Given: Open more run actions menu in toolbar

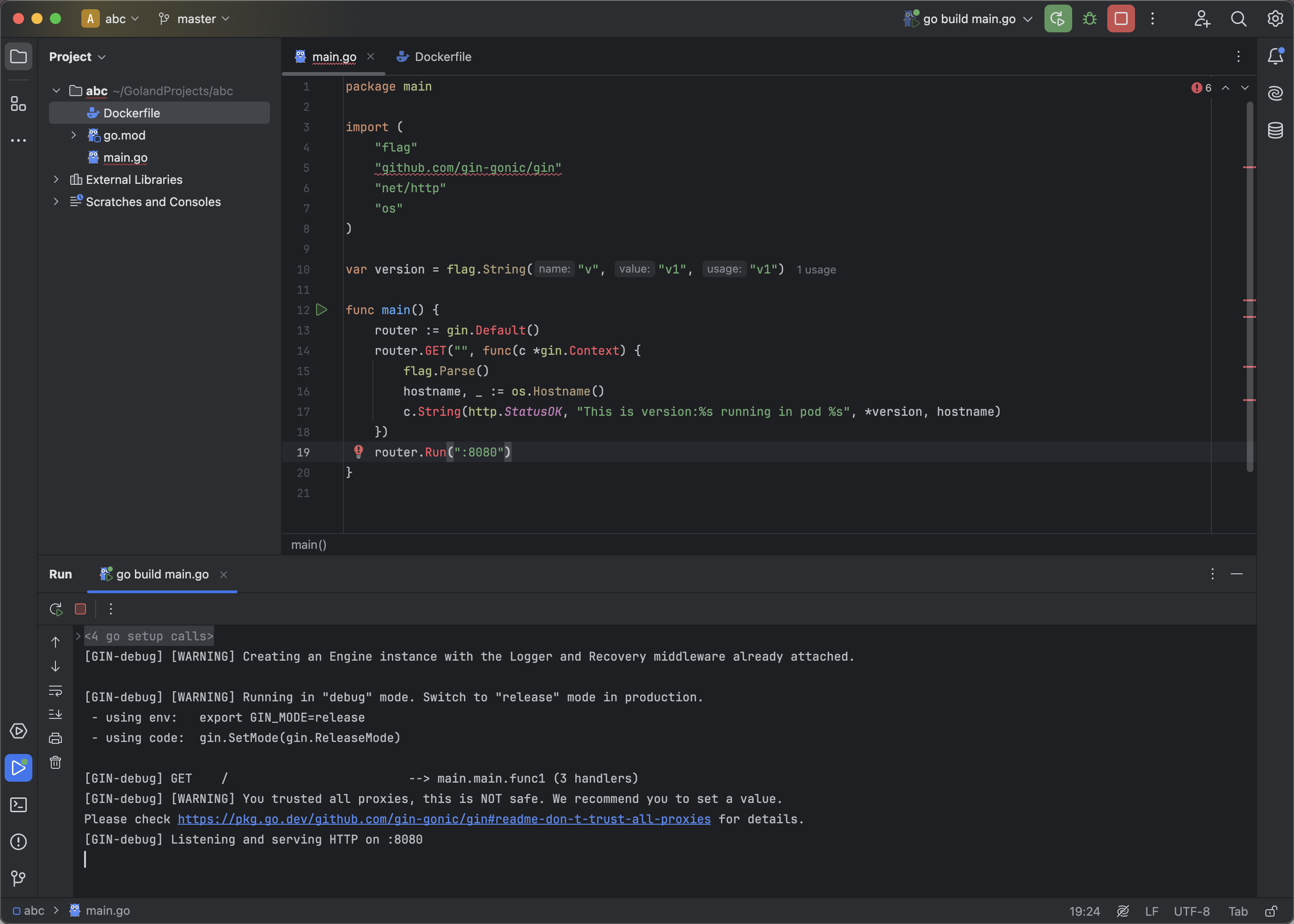Looking at the screenshot, I should coord(1152,19).
